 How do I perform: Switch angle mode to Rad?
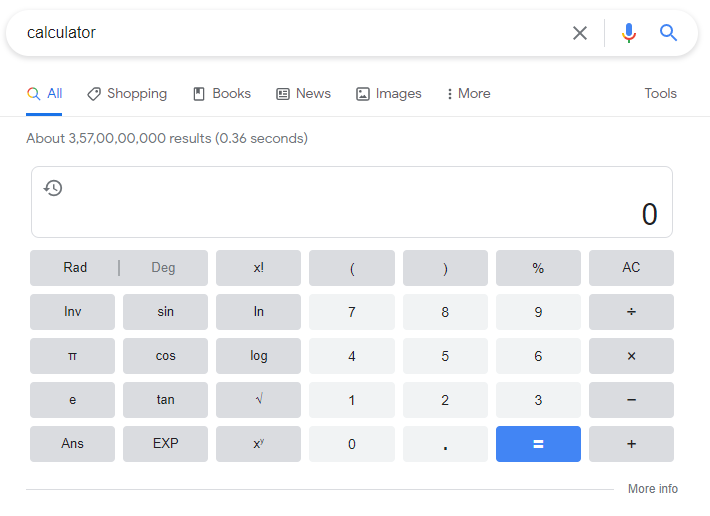(x=75, y=268)
